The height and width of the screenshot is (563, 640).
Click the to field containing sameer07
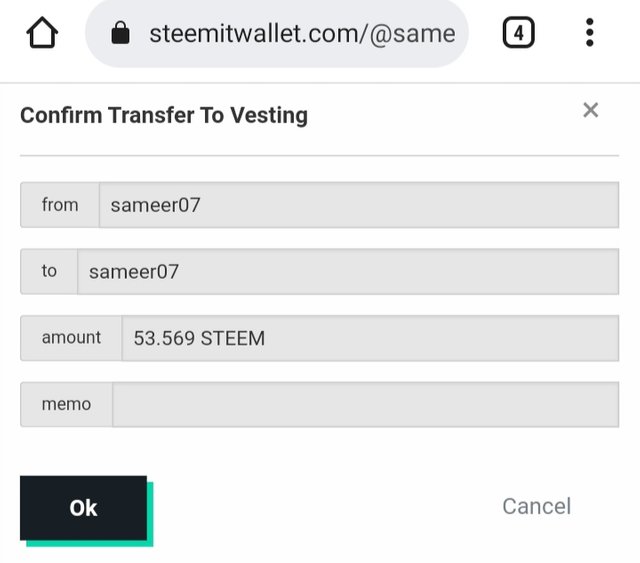347,271
